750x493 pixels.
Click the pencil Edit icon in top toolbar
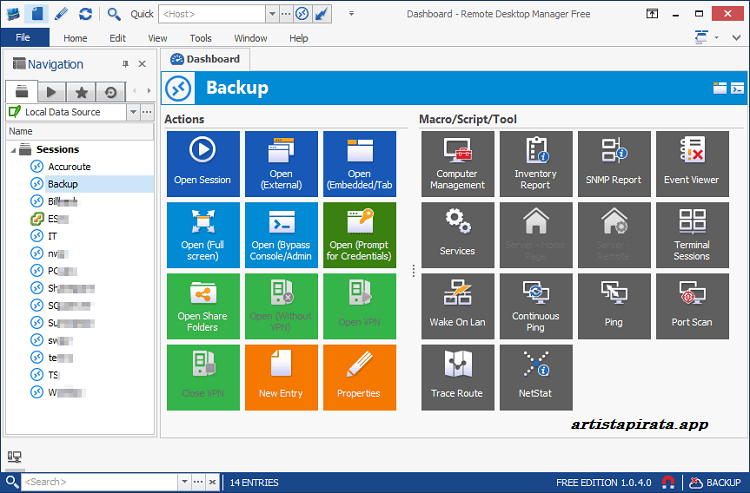pos(61,14)
